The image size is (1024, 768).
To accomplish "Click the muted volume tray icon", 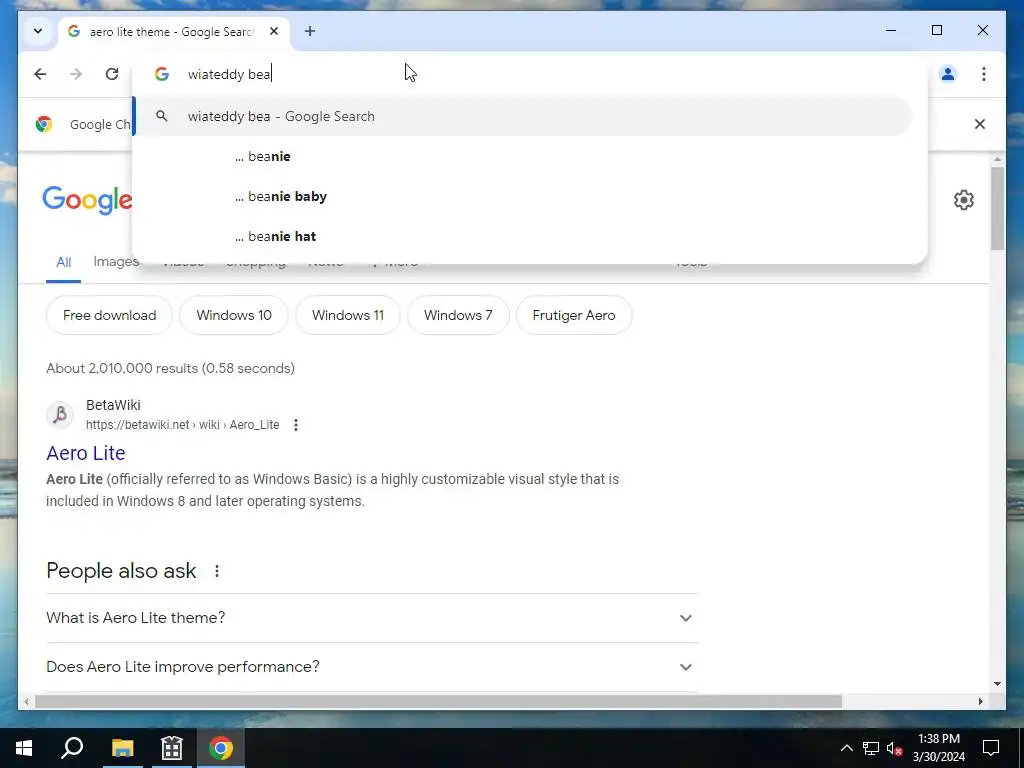I will [895, 748].
